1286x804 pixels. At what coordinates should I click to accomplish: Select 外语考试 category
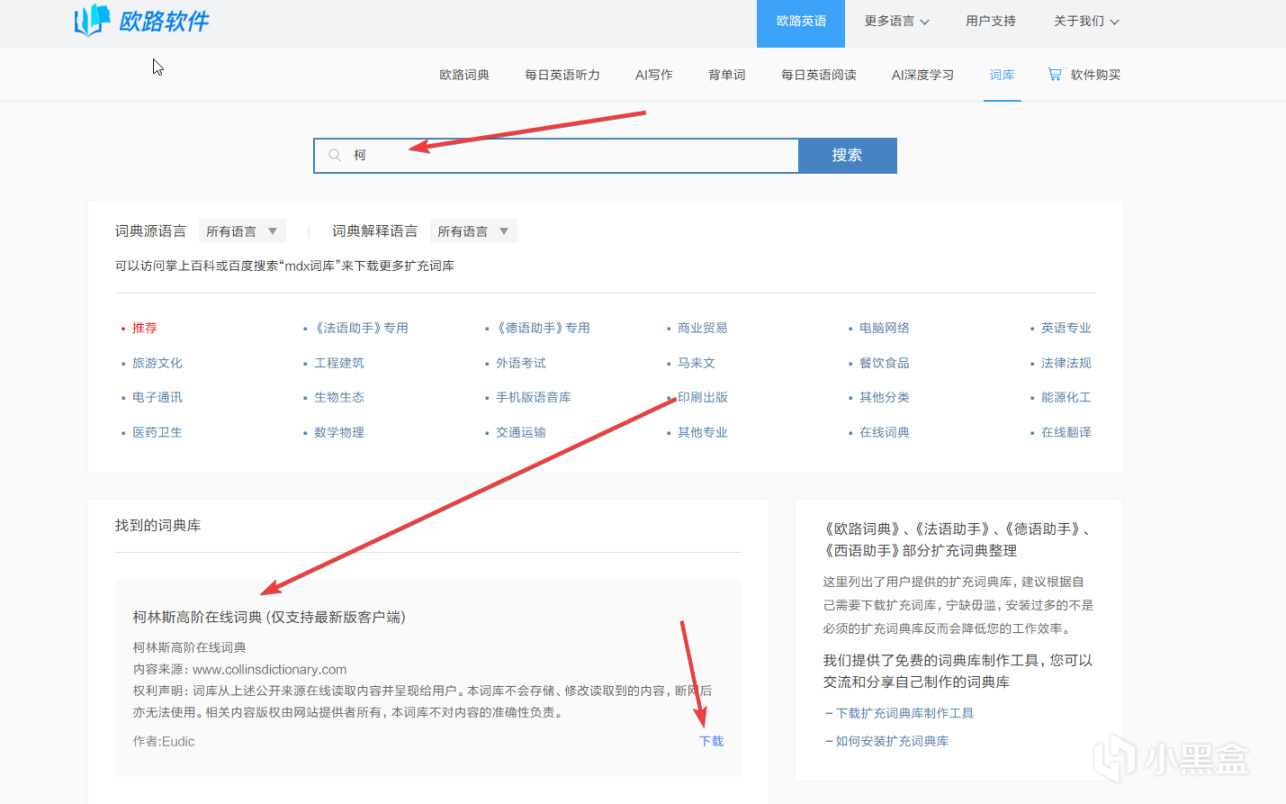click(x=522, y=363)
